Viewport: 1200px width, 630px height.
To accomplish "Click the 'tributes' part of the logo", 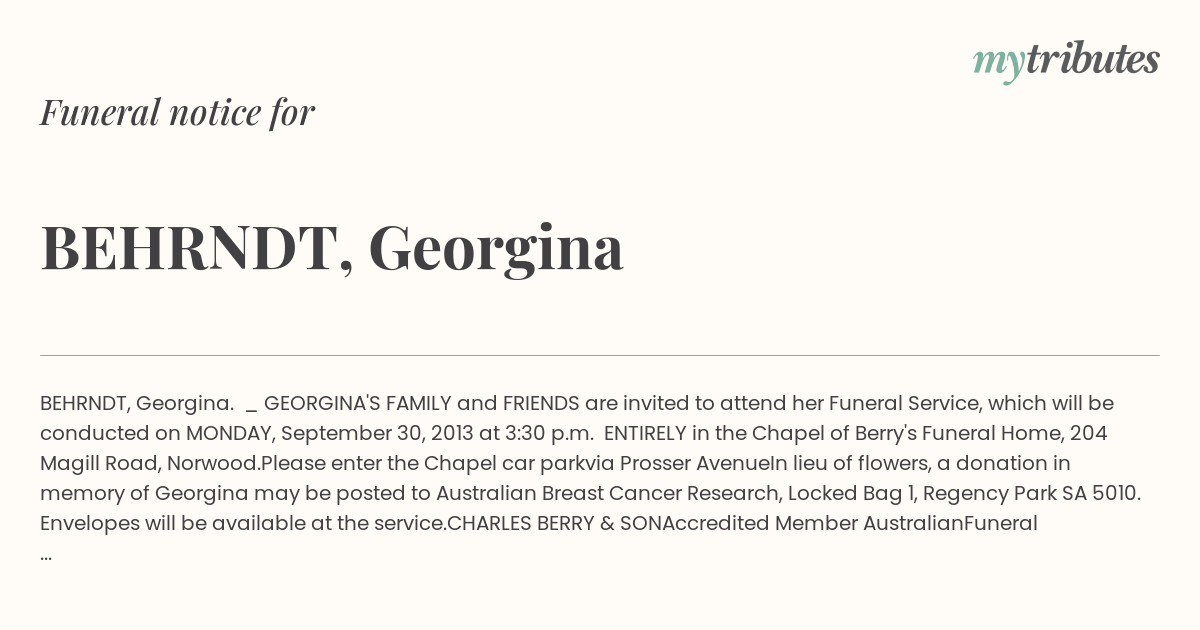I will [x=1093, y=59].
